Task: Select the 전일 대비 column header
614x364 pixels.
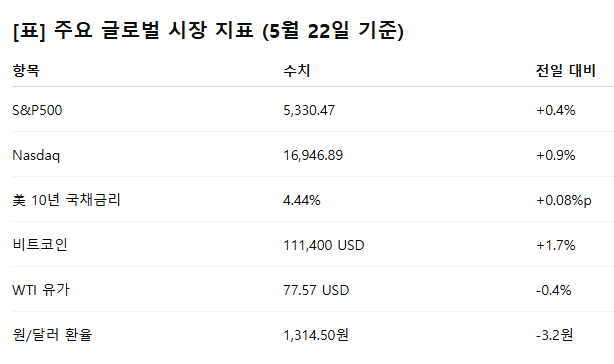Action: coord(565,71)
